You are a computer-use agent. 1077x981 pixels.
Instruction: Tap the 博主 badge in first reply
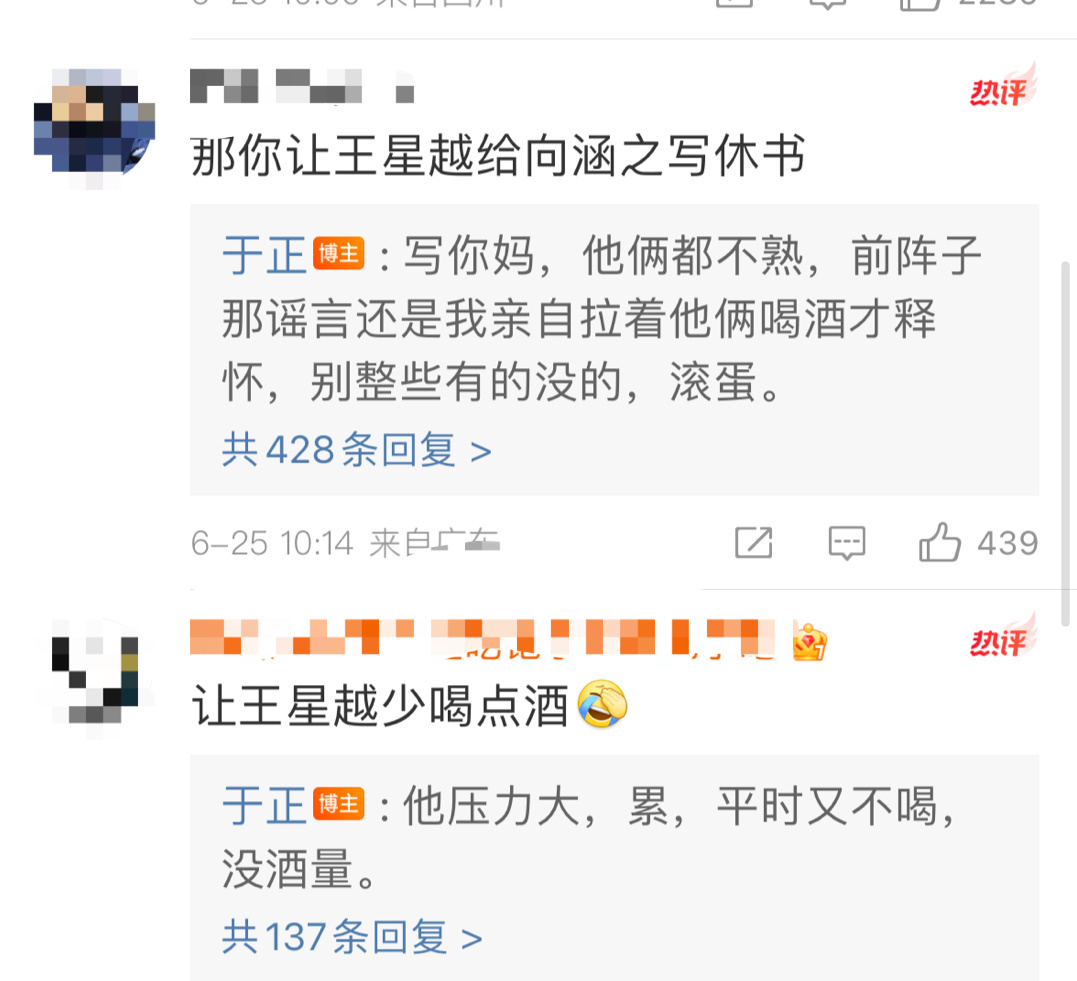coord(339,253)
